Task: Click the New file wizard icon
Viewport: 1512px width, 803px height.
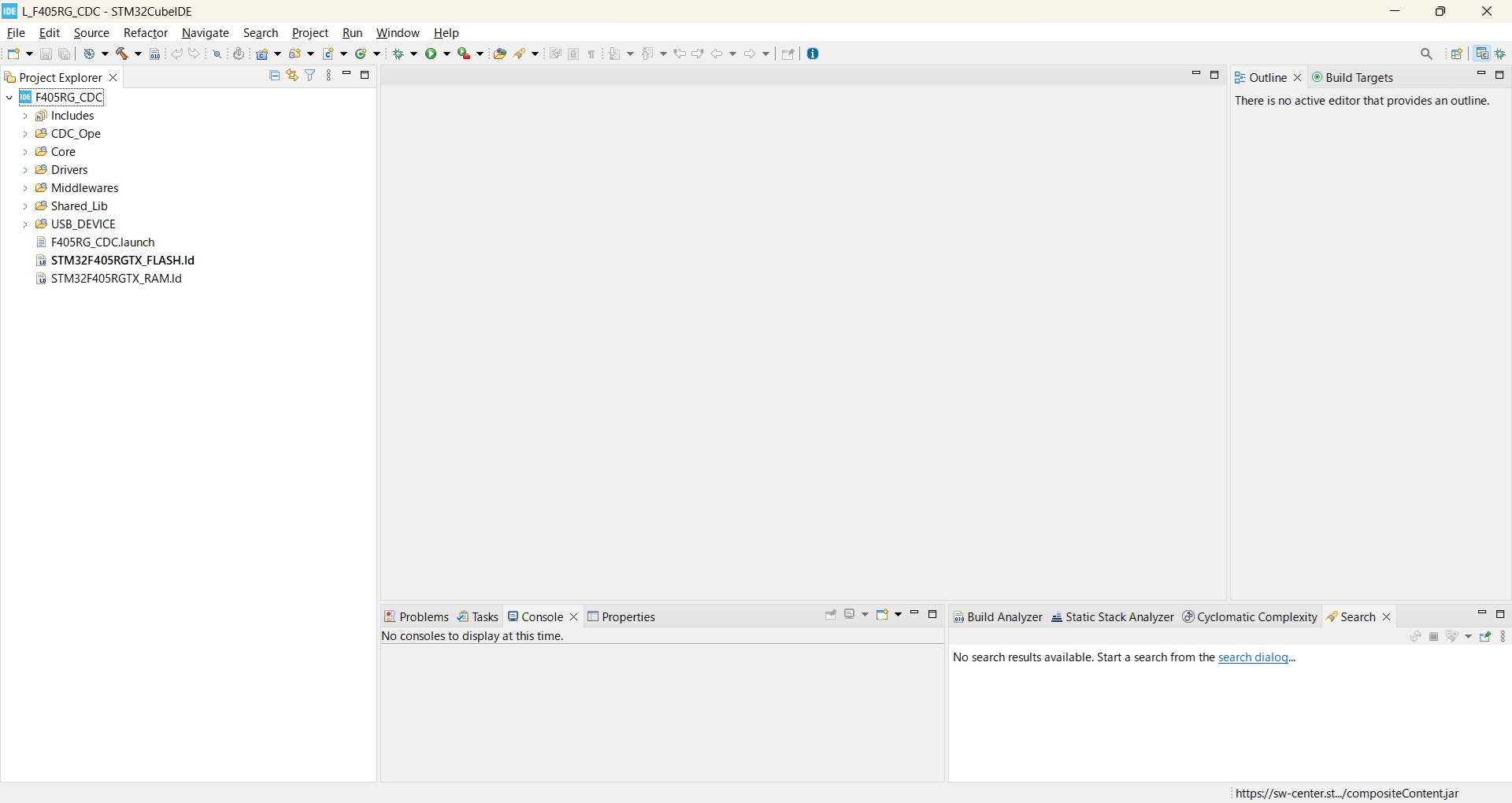Action: click(14, 54)
